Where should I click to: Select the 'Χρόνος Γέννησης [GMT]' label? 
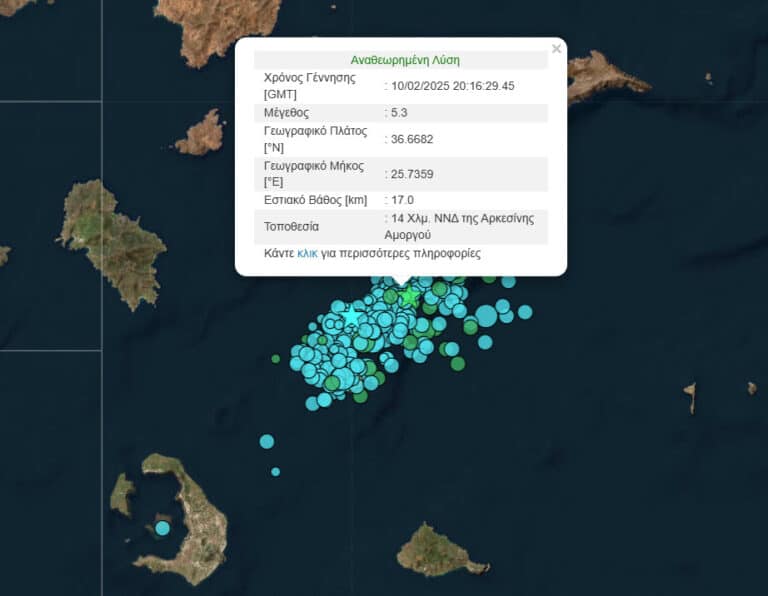(310, 86)
